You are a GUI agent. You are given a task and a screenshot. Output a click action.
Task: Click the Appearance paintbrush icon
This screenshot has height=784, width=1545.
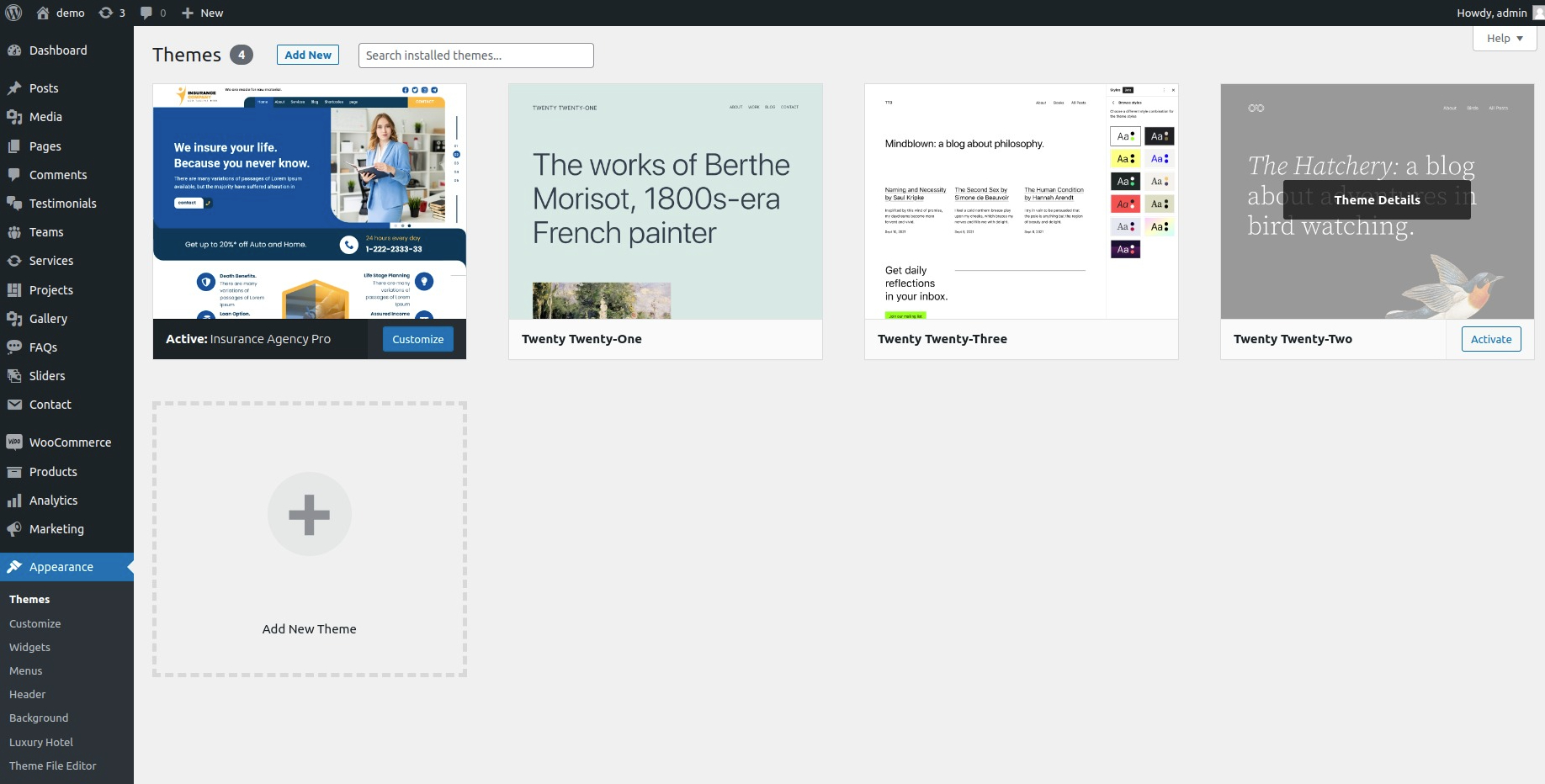(14, 567)
